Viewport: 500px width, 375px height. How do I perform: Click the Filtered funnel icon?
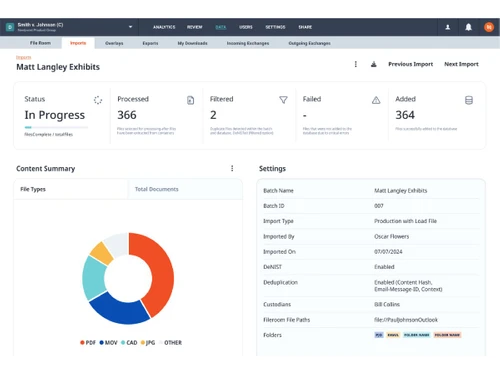283,100
